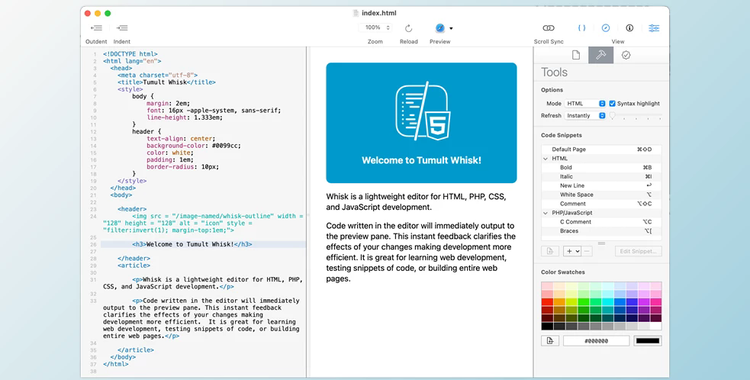
Task: Pick the black color swatch in grid
Action: point(547,326)
